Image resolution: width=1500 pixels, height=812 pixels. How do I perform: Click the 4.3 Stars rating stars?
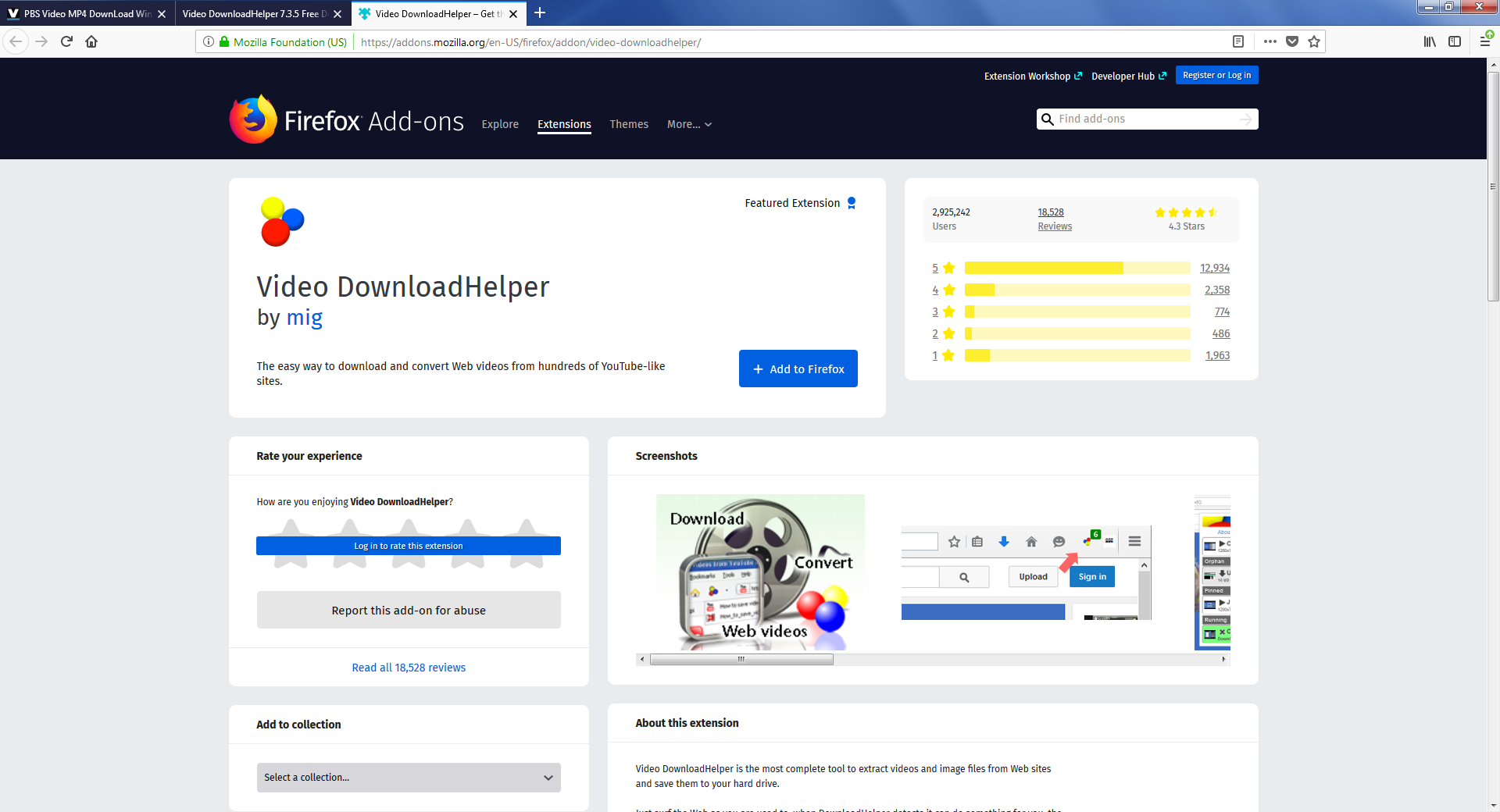[x=1186, y=212]
